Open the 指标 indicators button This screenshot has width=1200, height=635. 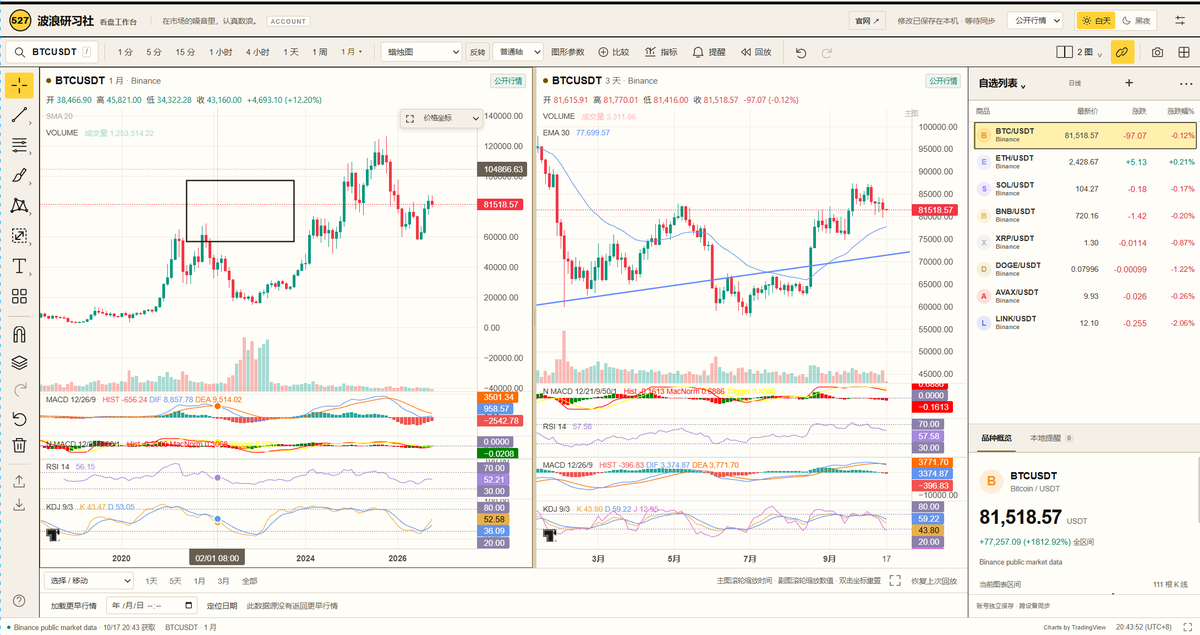pyautogui.click(x=662, y=52)
